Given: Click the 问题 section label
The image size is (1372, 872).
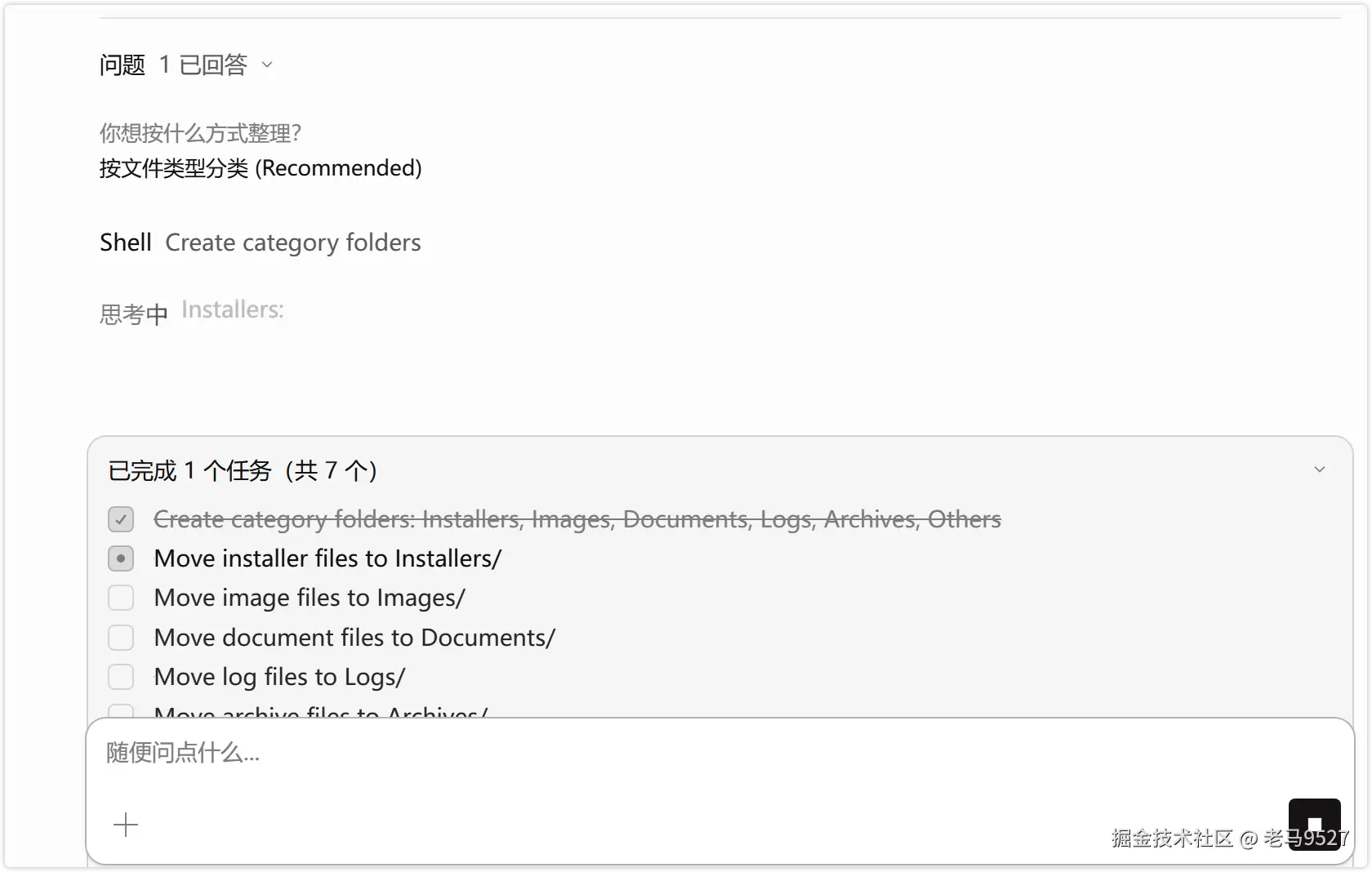Looking at the screenshot, I should point(122,65).
